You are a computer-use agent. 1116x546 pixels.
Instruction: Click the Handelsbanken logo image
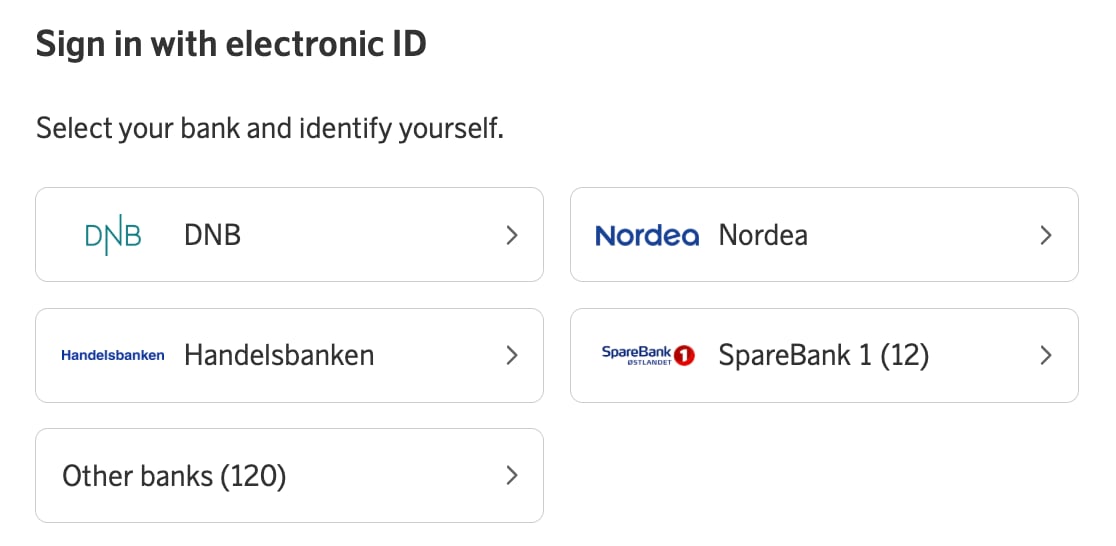113,355
